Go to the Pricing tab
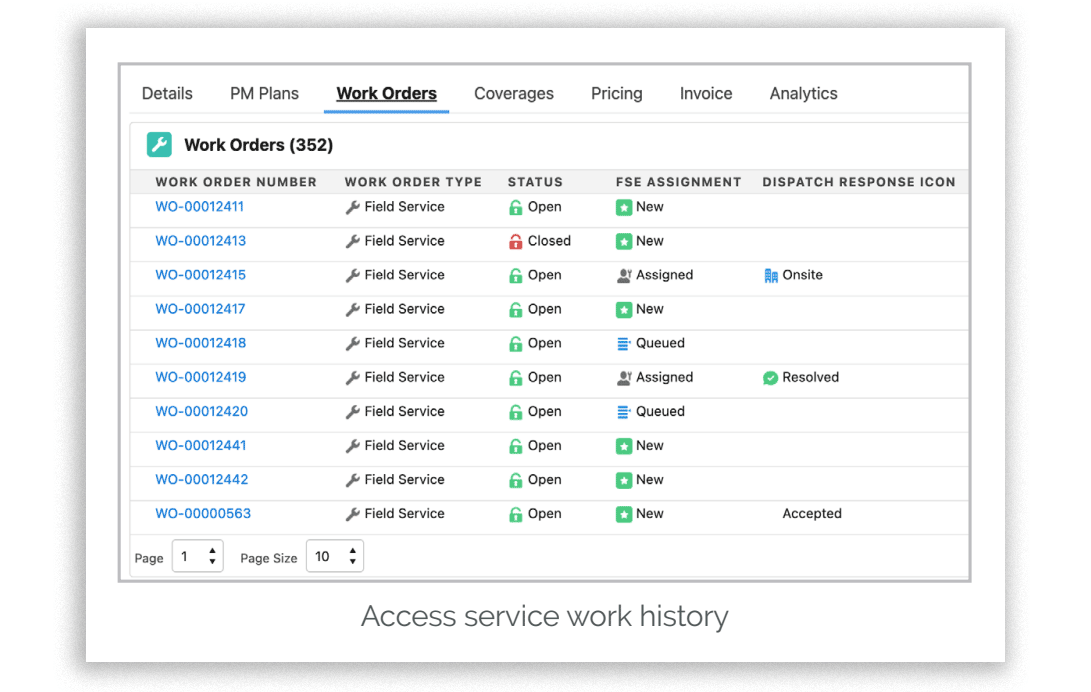The image size is (1091, 692). [x=616, y=93]
